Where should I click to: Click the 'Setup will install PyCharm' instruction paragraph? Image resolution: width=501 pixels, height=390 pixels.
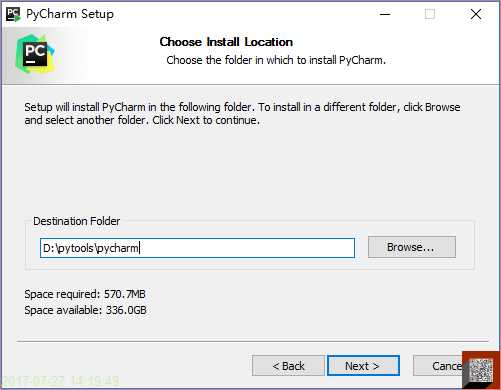pyautogui.click(x=242, y=114)
